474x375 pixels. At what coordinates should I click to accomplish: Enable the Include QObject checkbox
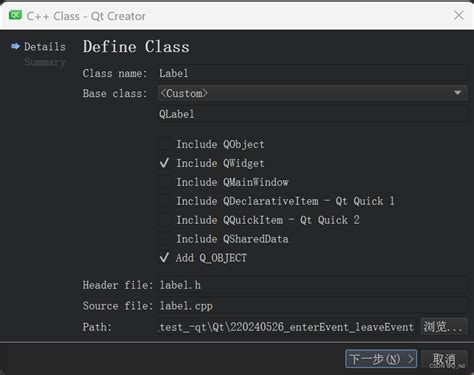point(164,144)
